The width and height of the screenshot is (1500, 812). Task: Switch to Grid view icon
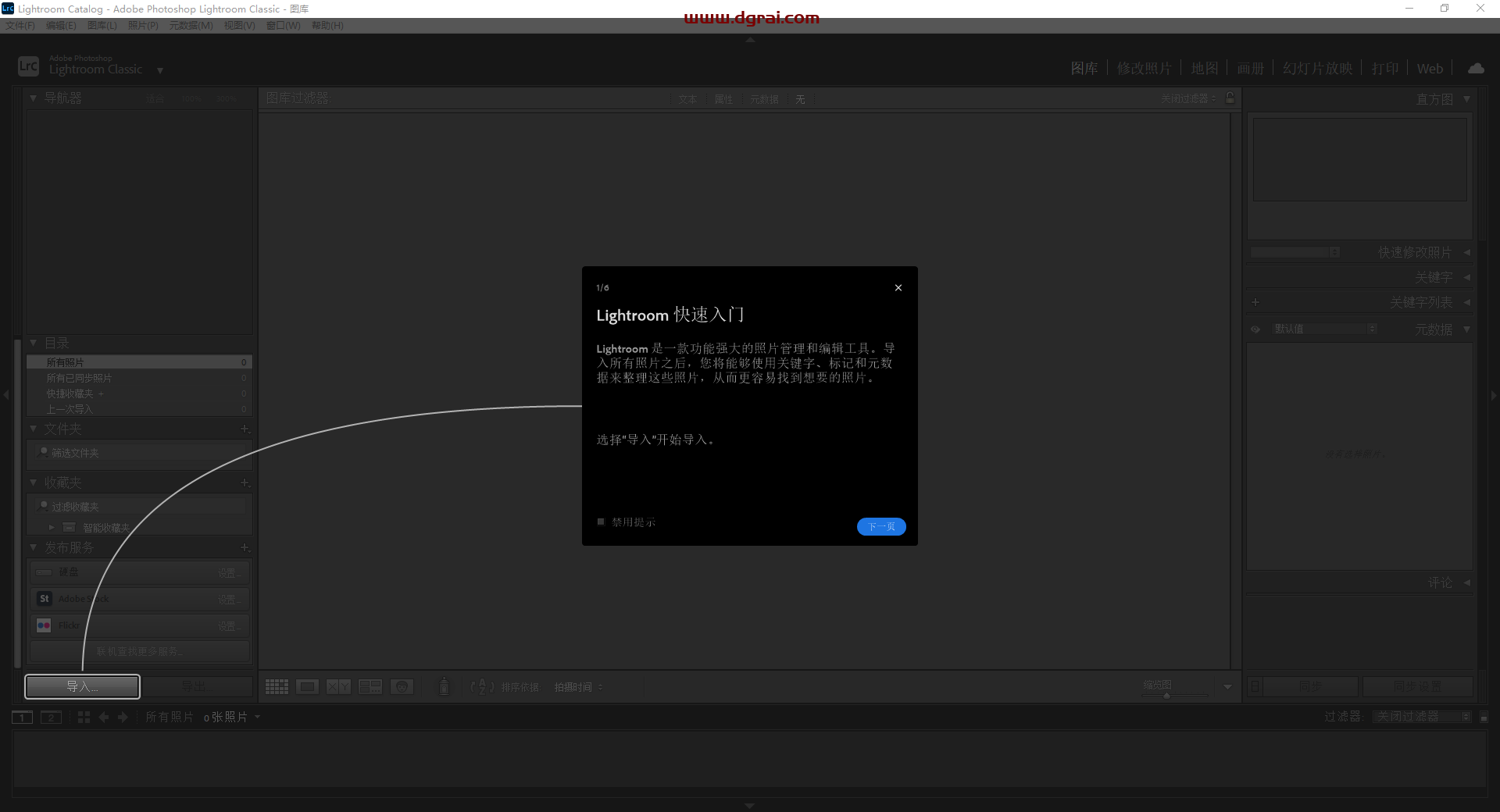[x=277, y=687]
